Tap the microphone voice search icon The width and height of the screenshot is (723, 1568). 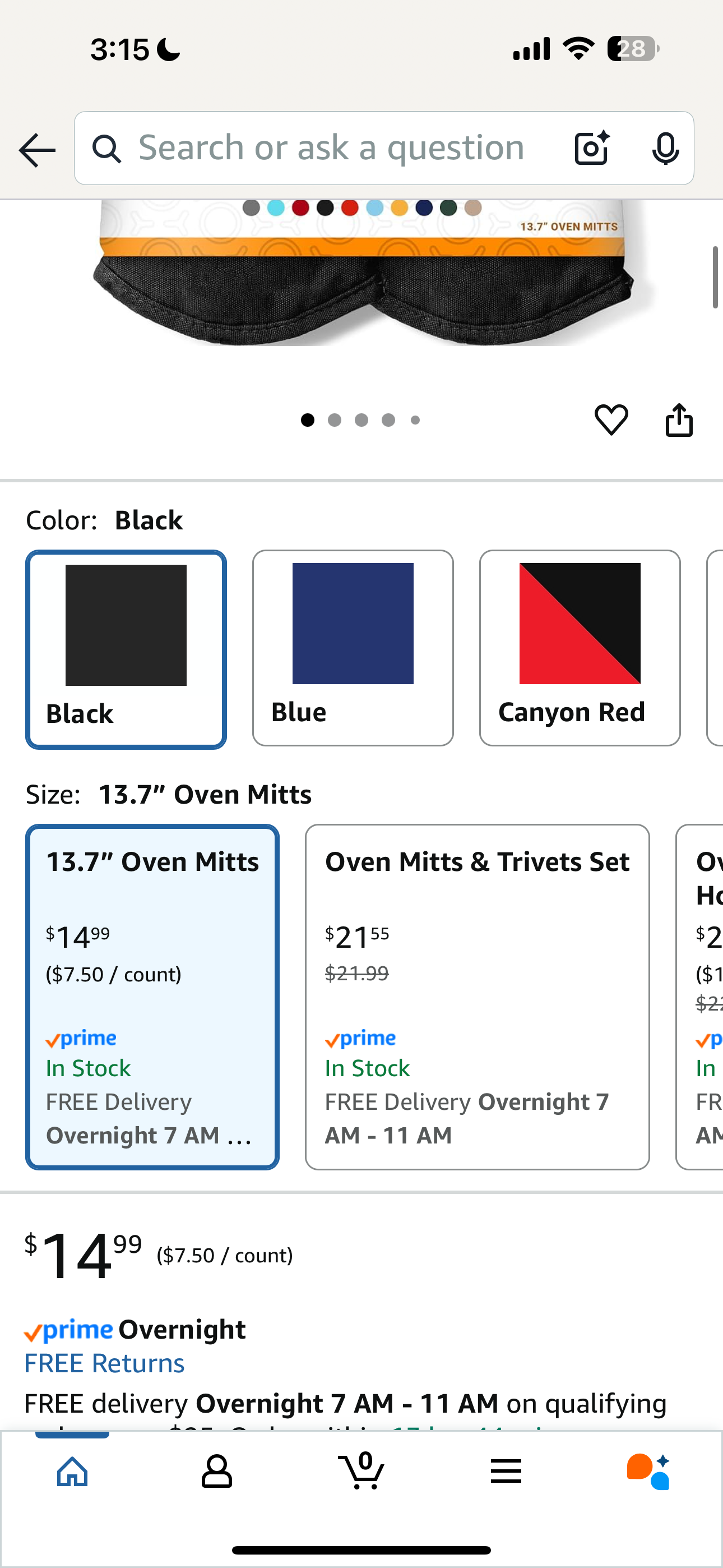click(x=665, y=148)
